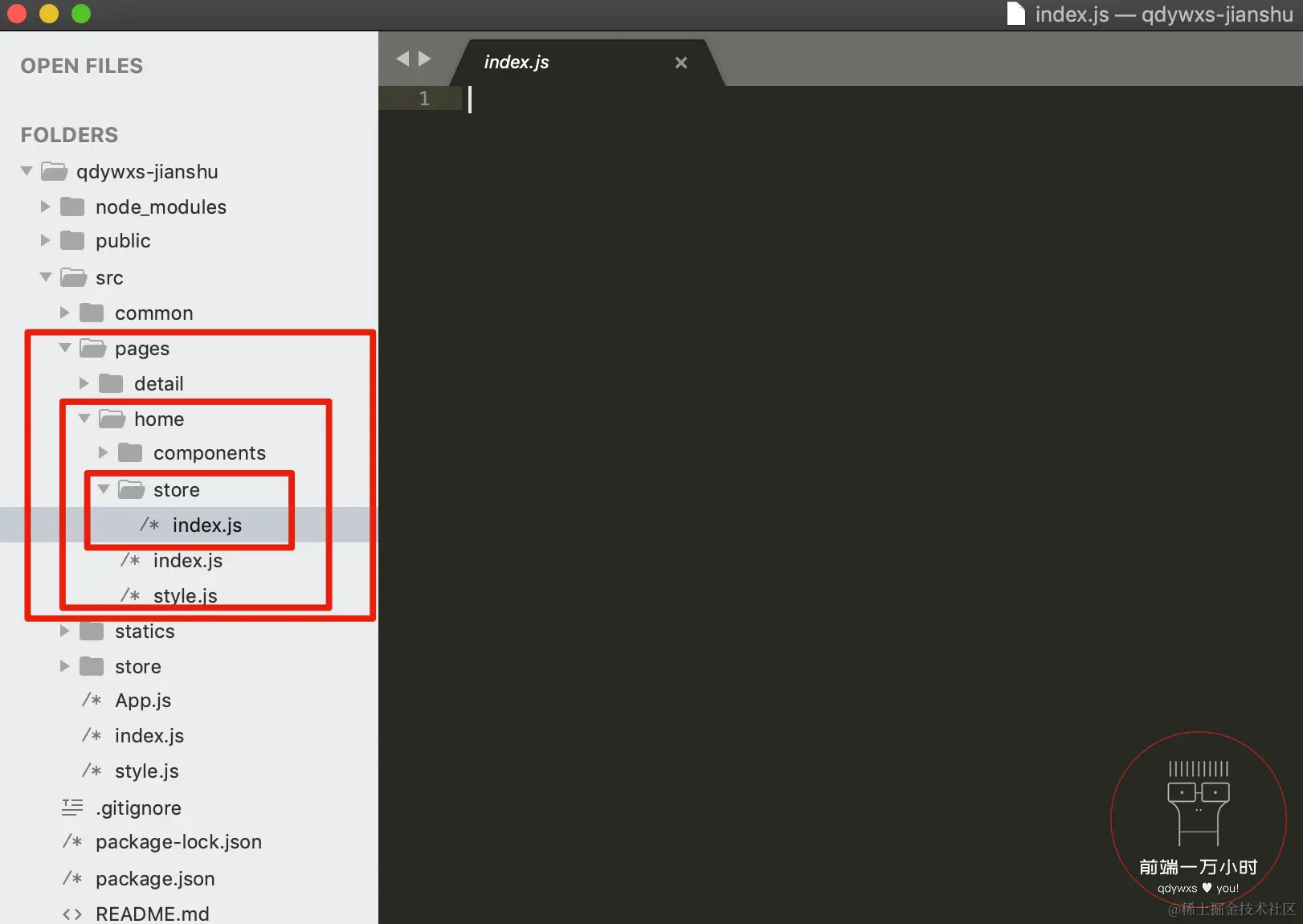Expand the store folder arrow under src
The height and width of the screenshot is (924, 1303).
coord(64,666)
